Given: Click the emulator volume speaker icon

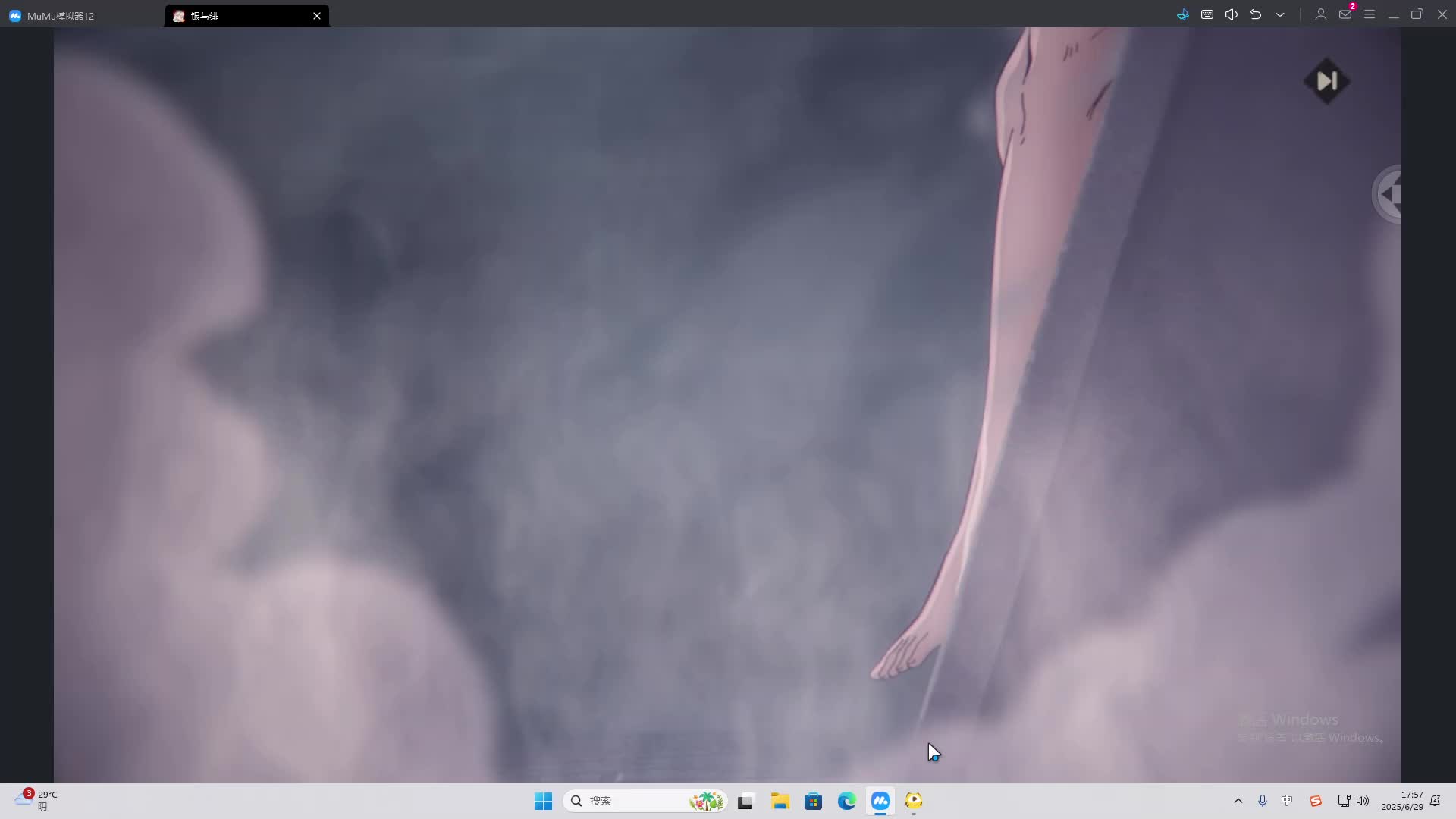Looking at the screenshot, I should [x=1232, y=14].
